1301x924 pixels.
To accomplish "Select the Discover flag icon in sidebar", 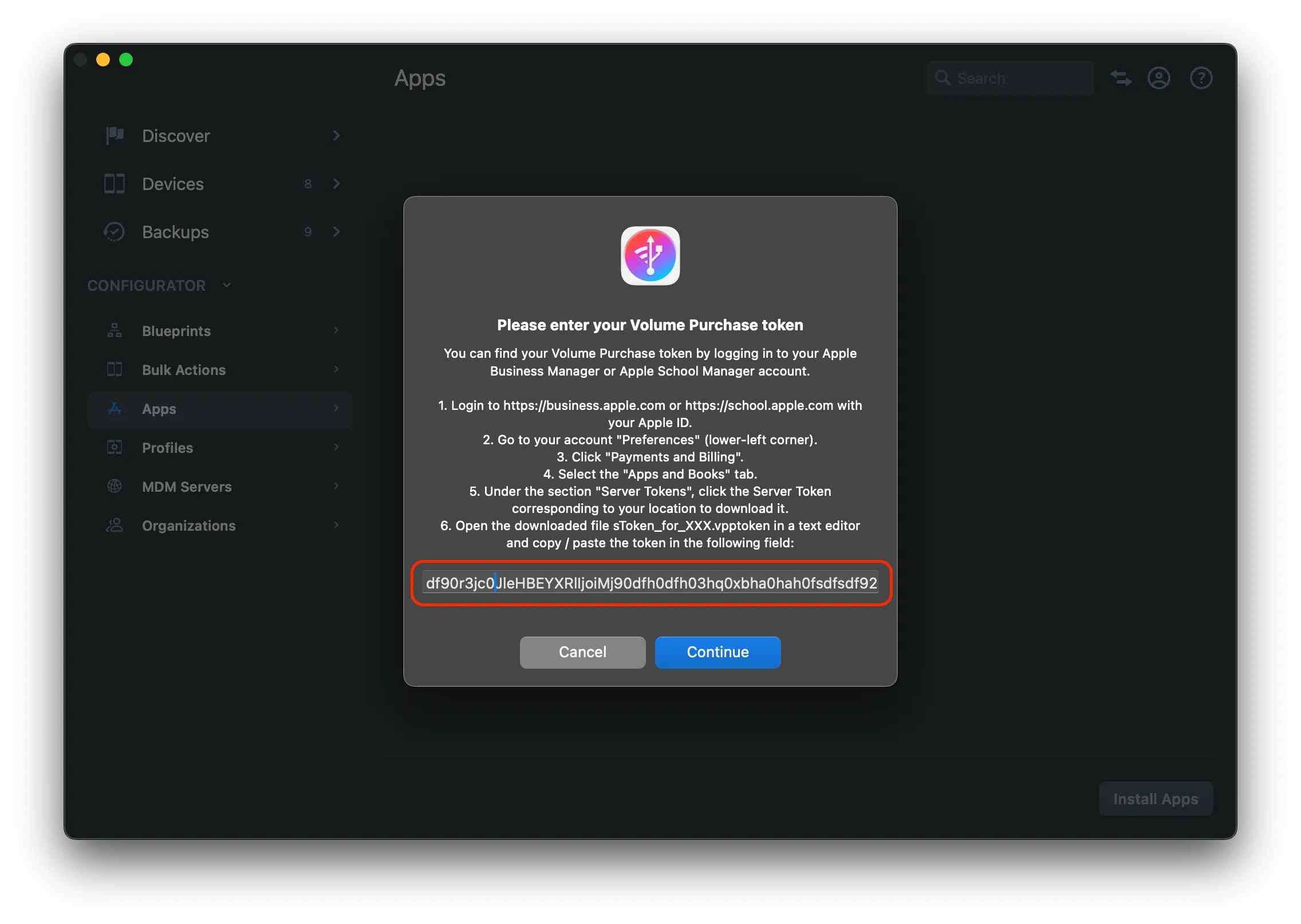I will click(114, 136).
